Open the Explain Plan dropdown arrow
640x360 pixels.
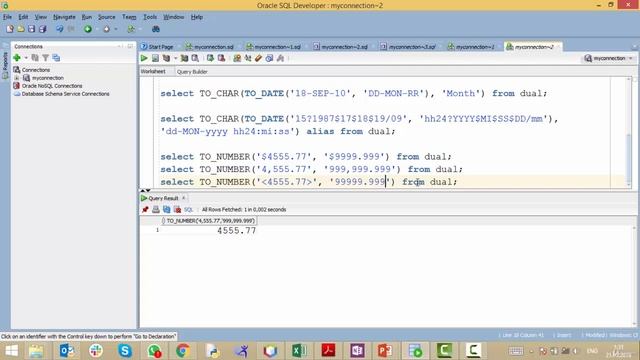(x=175, y=58)
